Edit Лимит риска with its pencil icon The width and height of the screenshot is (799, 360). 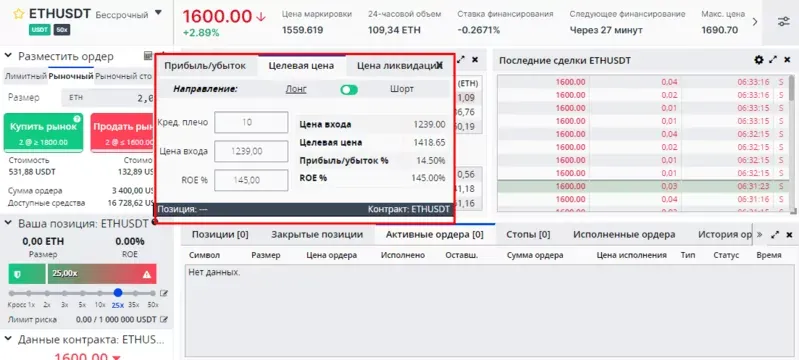(164, 320)
